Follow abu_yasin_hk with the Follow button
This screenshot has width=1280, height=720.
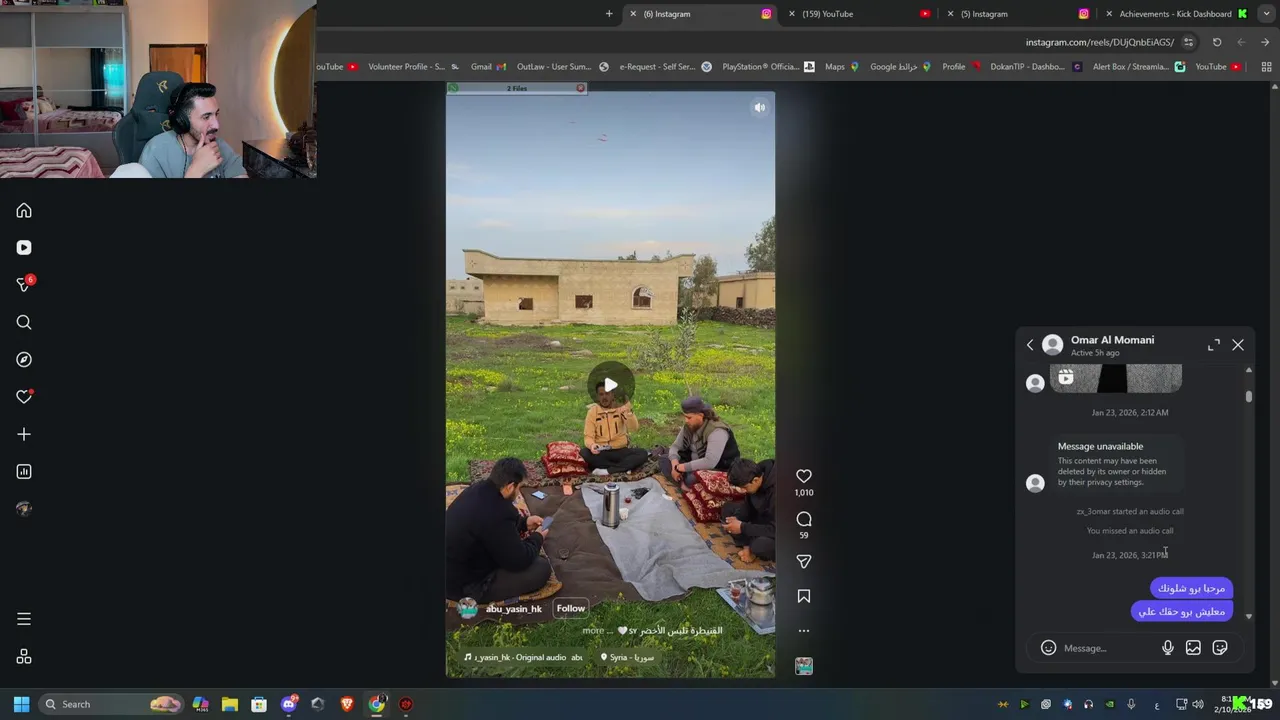[x=571, y=608]
